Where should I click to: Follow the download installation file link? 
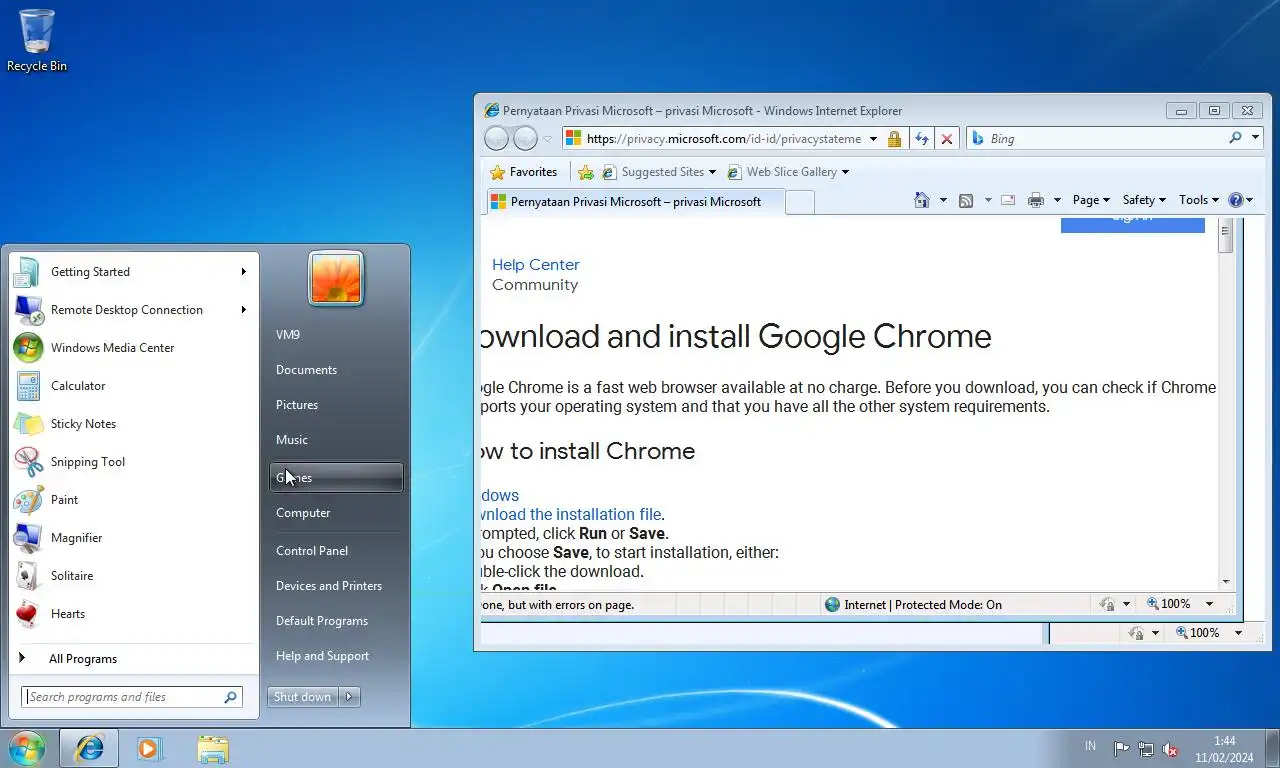coord(571,515)
